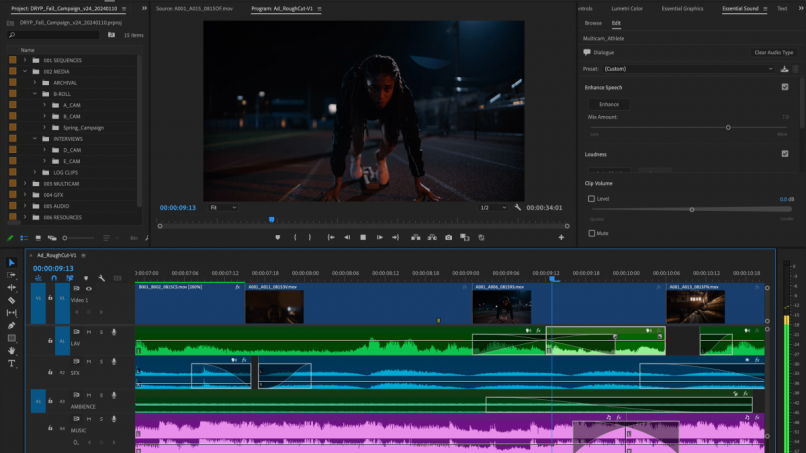Image resolution: width=806 pixels, height=453 pixels.
Task: Click Program monitor playhead marker
Action: coord(271,220)
